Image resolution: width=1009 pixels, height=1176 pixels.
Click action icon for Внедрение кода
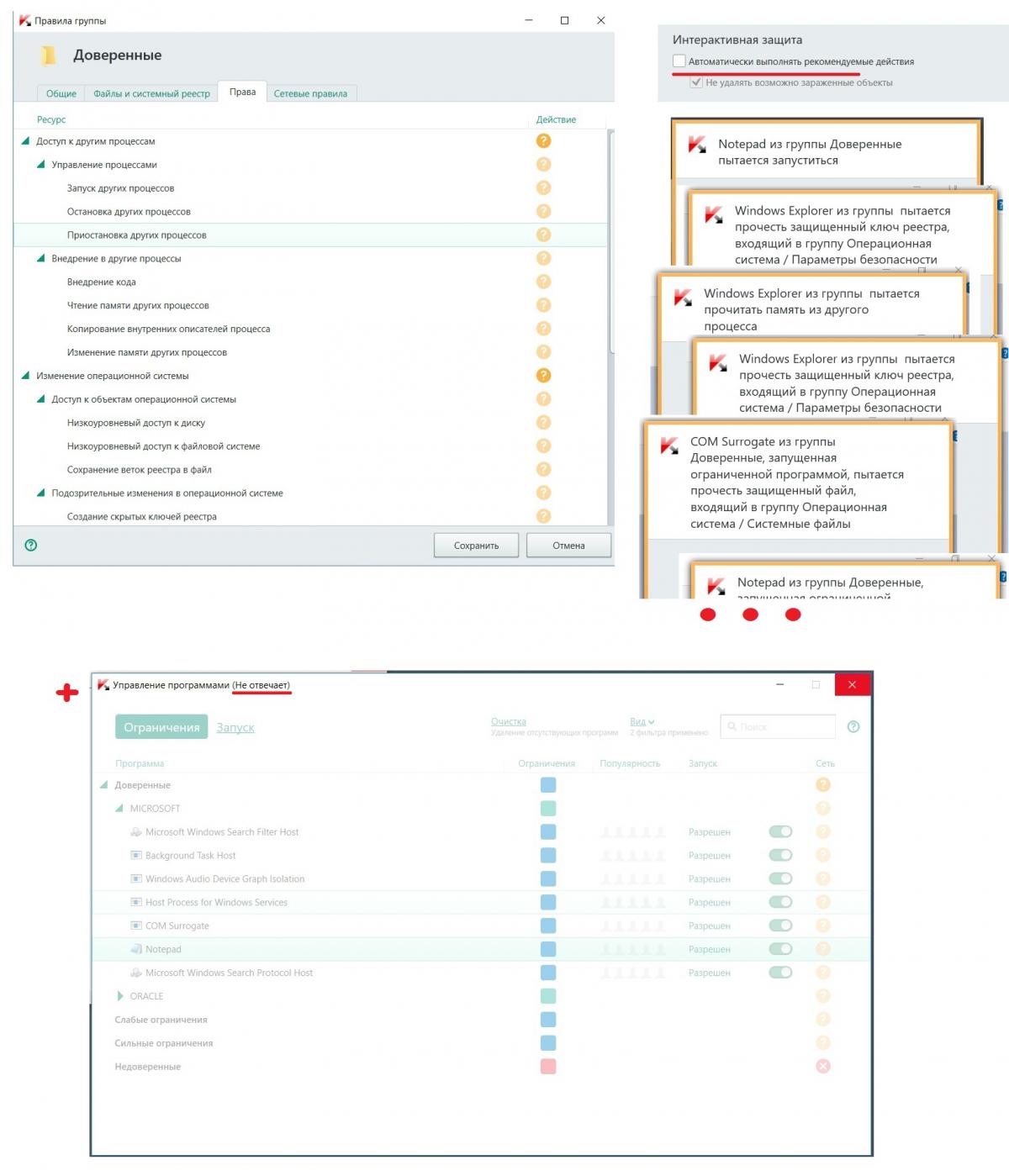[544, 282]
